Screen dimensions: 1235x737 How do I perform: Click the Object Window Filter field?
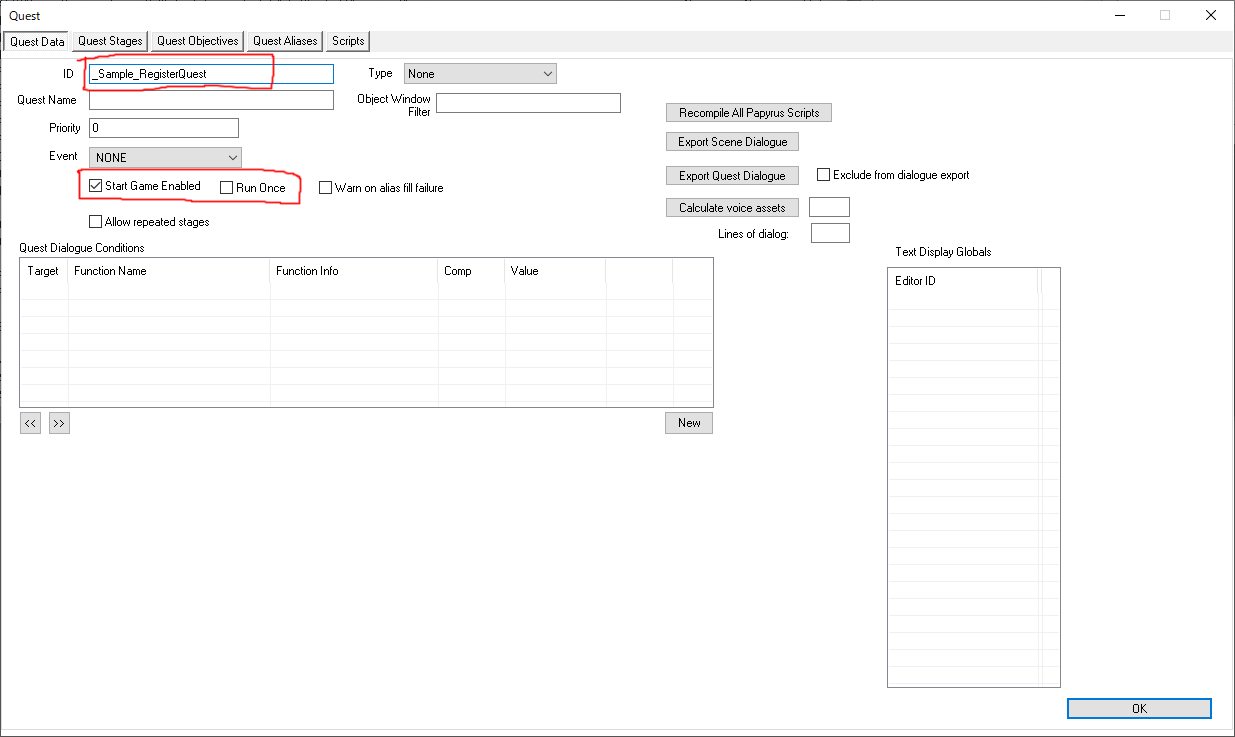point(528,103)
